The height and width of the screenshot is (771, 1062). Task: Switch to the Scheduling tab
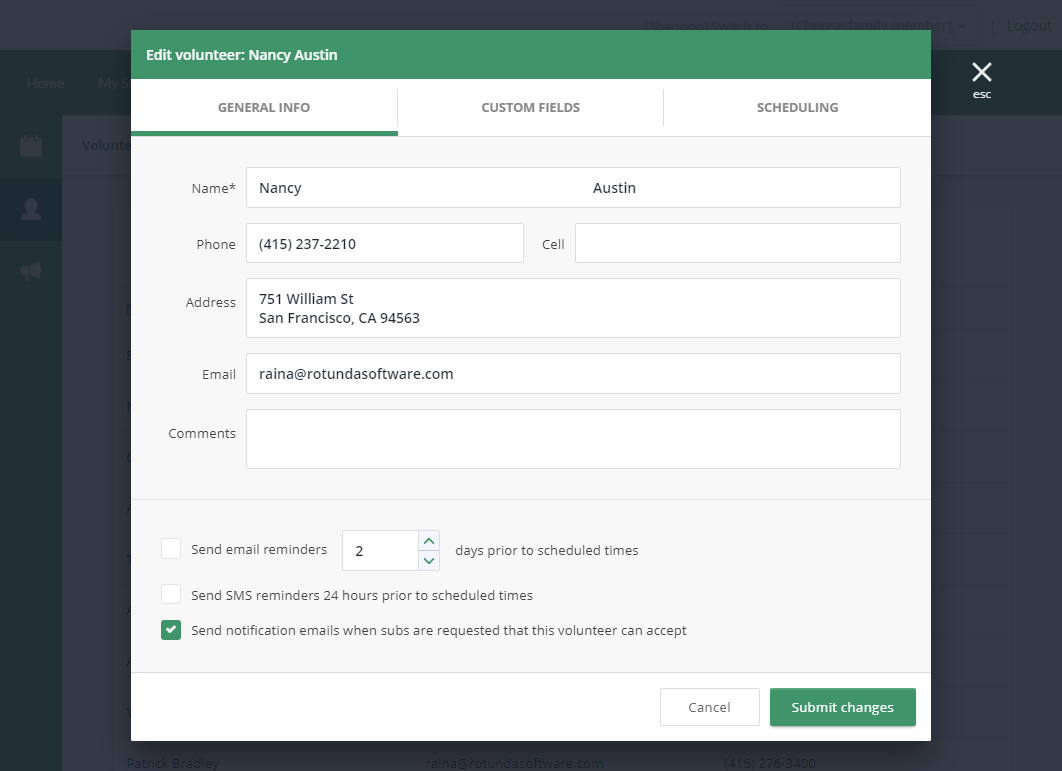click(797, 108)
